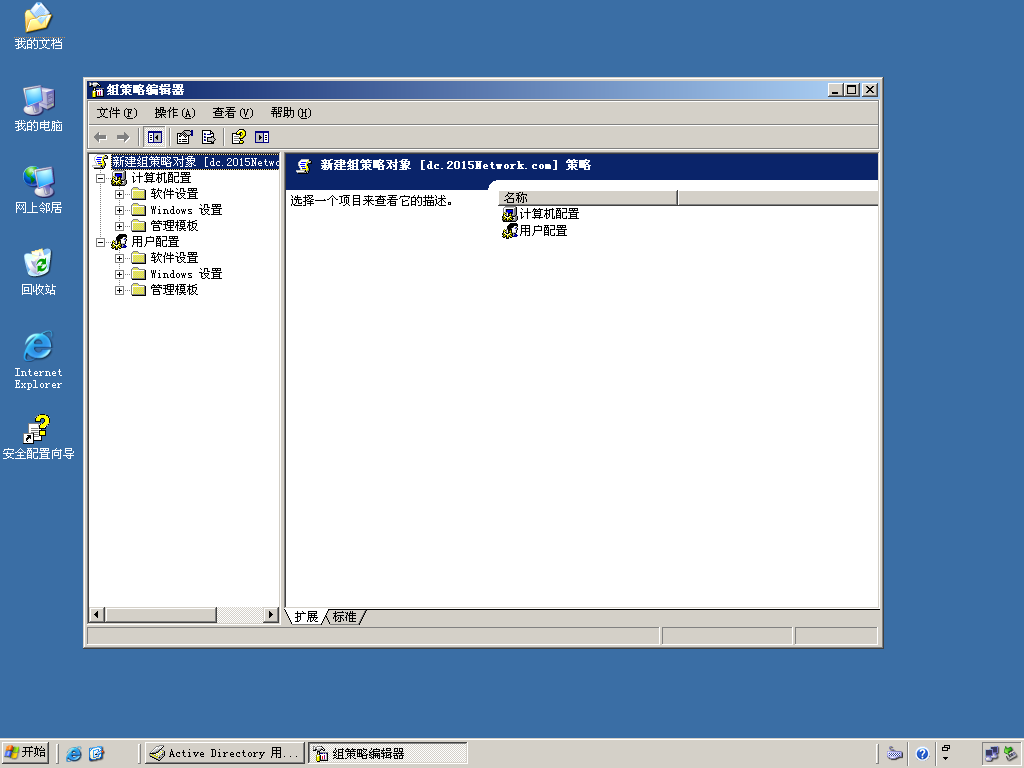Open 网上邻居 desktop icon
Image resolution: width=1024 pixels, height=768 pixels.
pyautogui.click(x=39, y=190)
